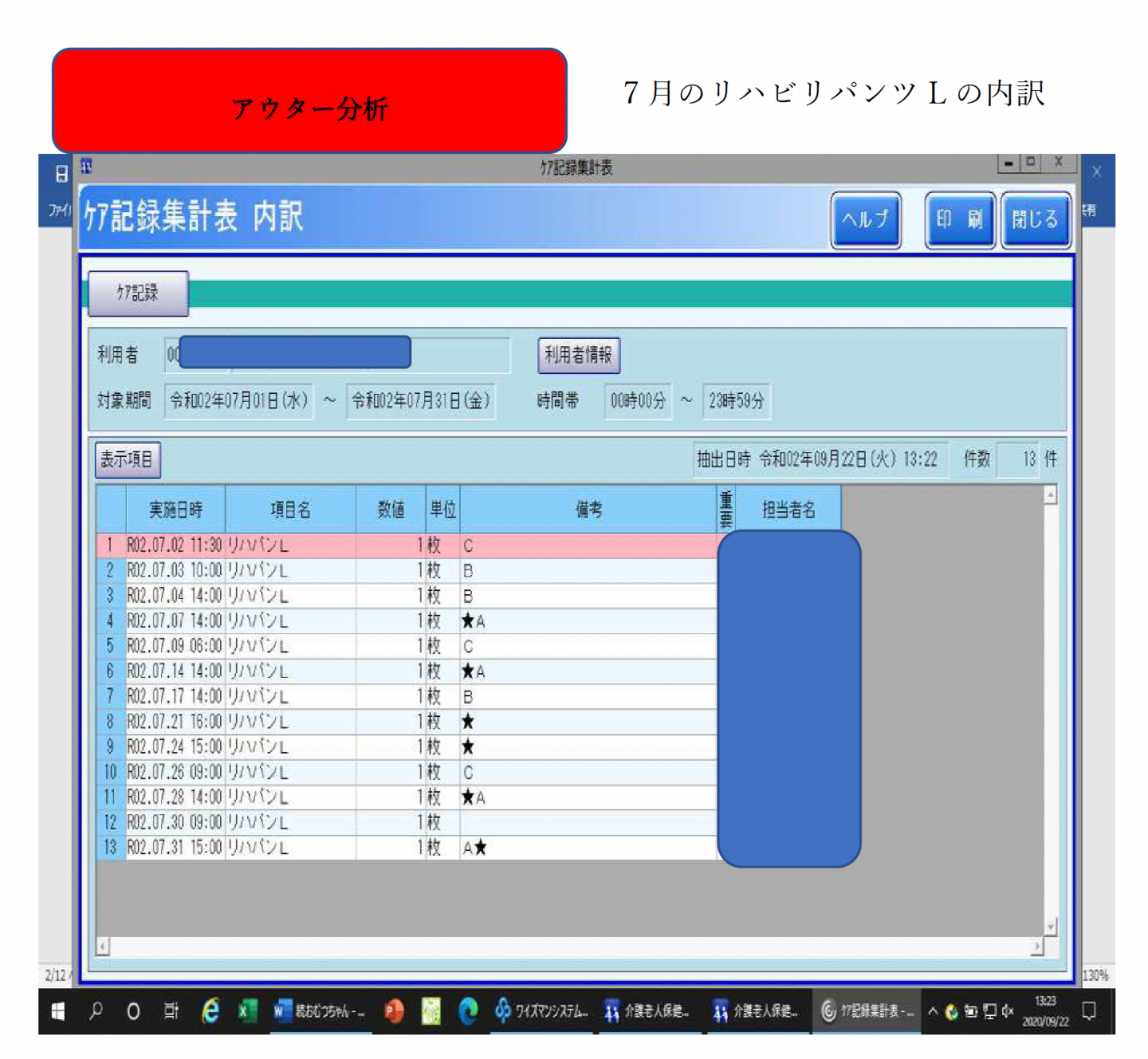The height and width of the screenshot is (1059, 1148).
Task: Sort by the 実施日時 column header
Action: click(x=175, y=510)
